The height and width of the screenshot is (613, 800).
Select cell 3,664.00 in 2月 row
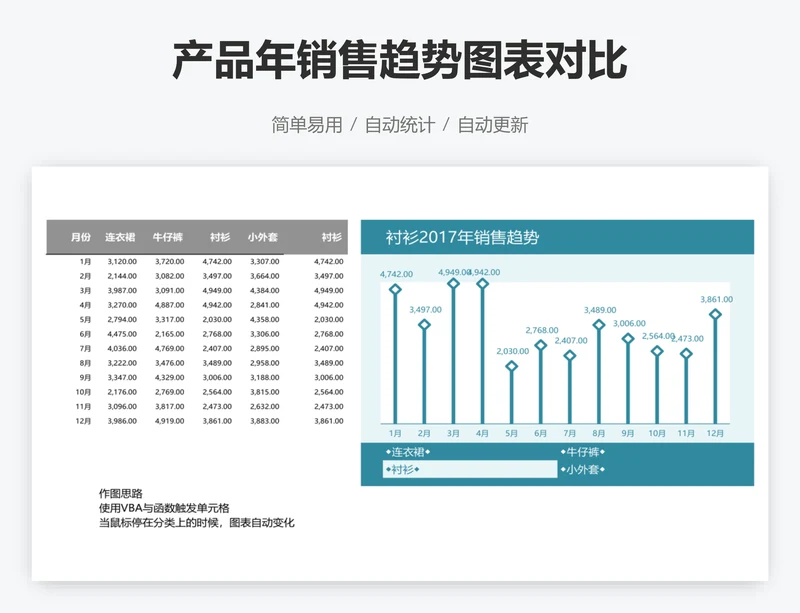264,276
